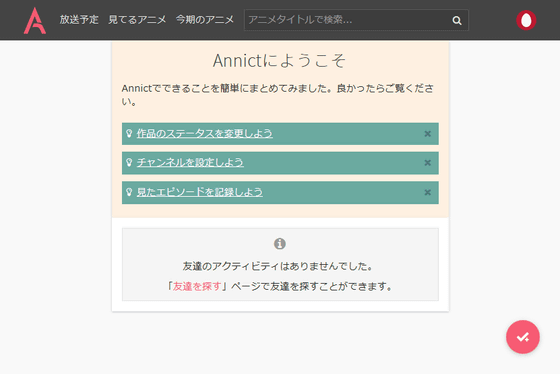Open the 放送予定 menu item
This screenshot has width=560, height=374.
[79, 20]
